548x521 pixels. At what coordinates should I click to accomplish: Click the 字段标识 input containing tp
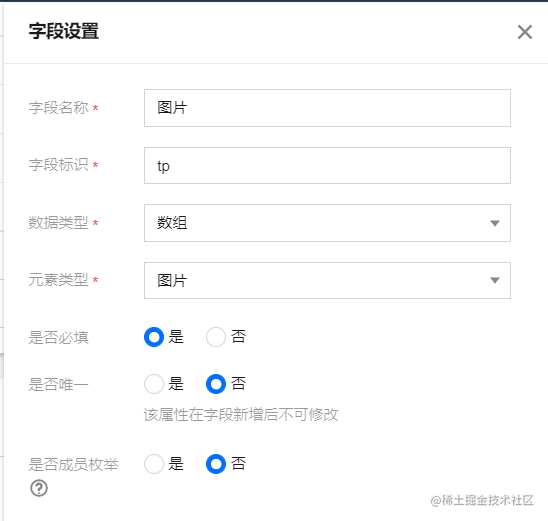coord(327,165)
